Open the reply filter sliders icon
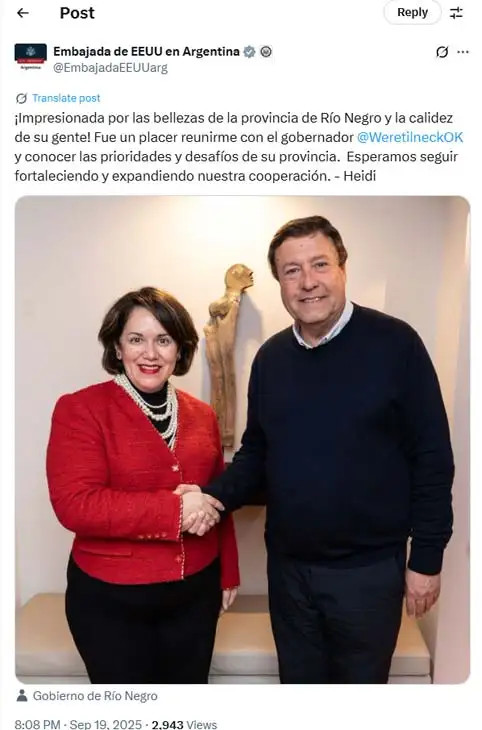 pos(456,13)
